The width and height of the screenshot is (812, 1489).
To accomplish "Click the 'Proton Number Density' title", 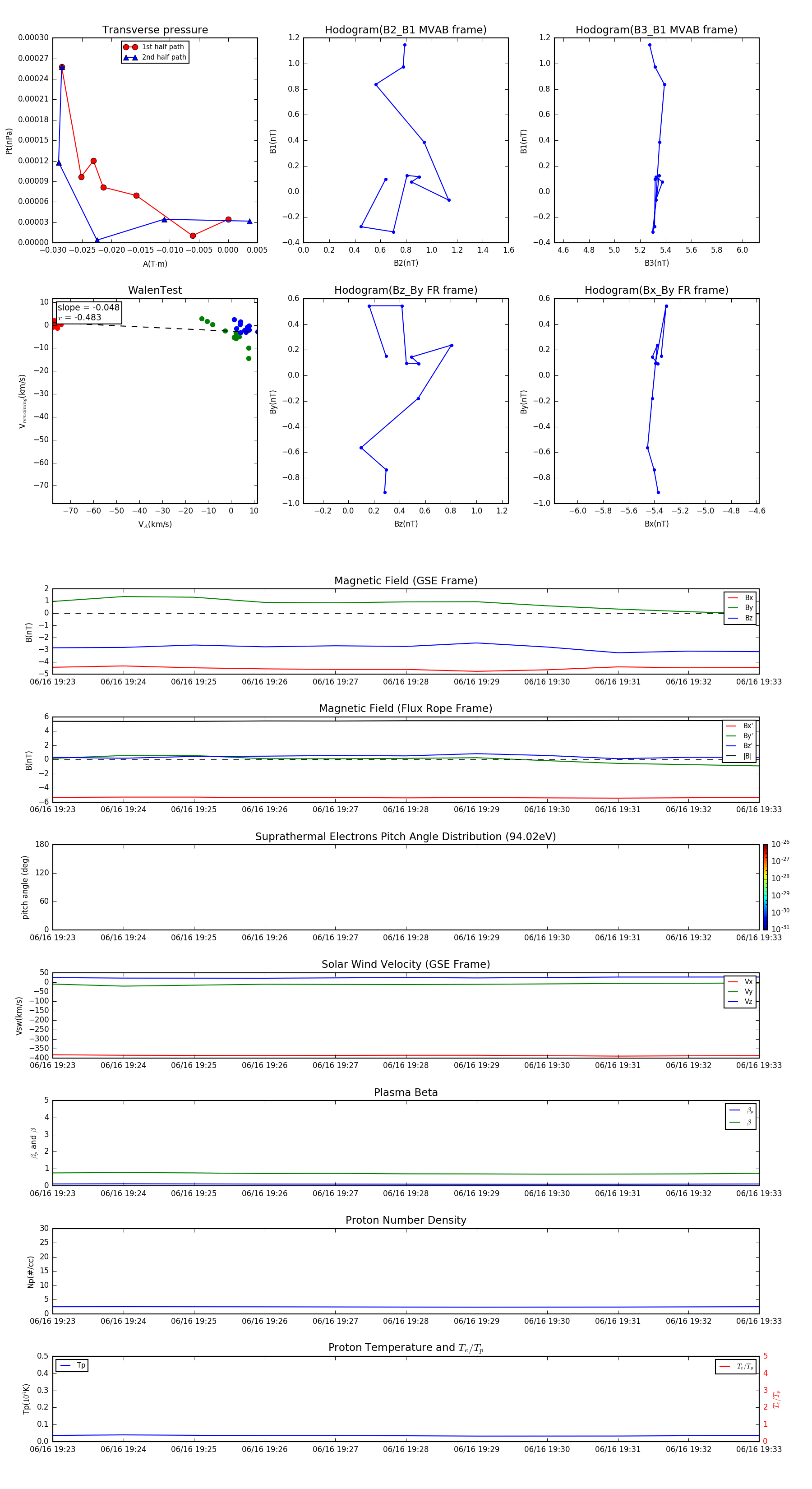I will (x=406, y=1220).
